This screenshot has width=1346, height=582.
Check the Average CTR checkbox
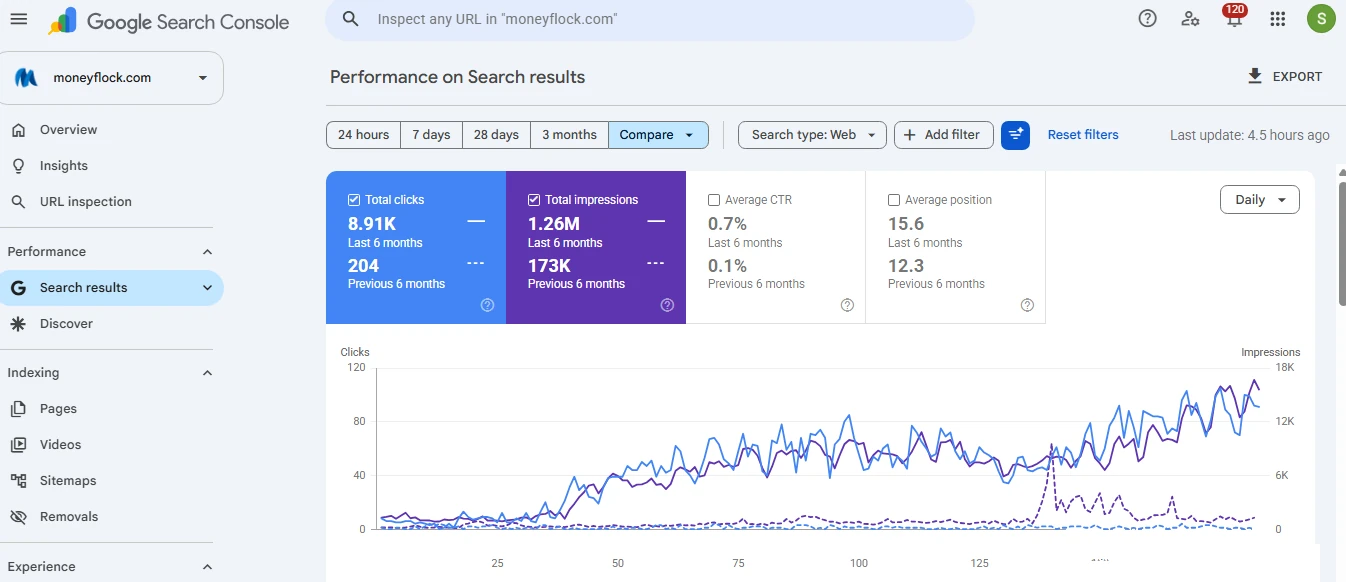(714, 200)
